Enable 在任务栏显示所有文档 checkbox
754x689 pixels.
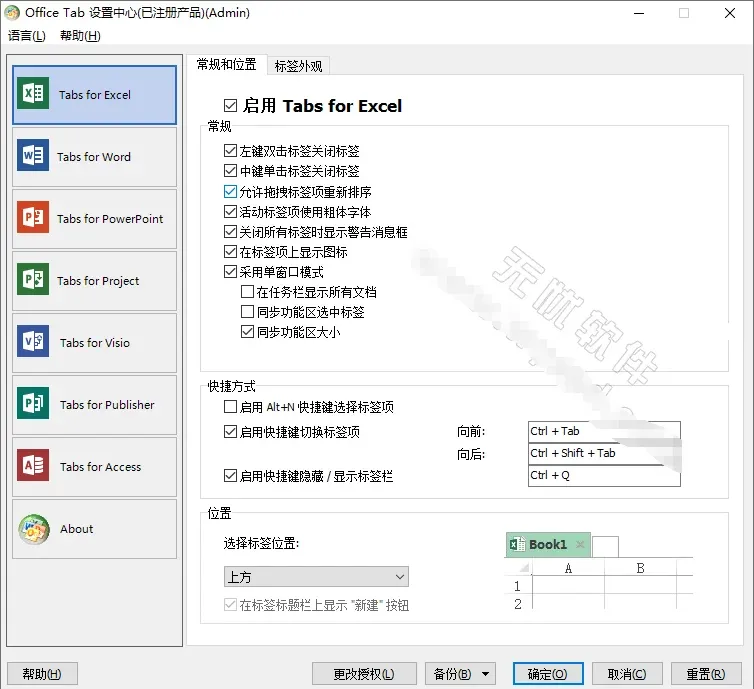coord(247,291)
